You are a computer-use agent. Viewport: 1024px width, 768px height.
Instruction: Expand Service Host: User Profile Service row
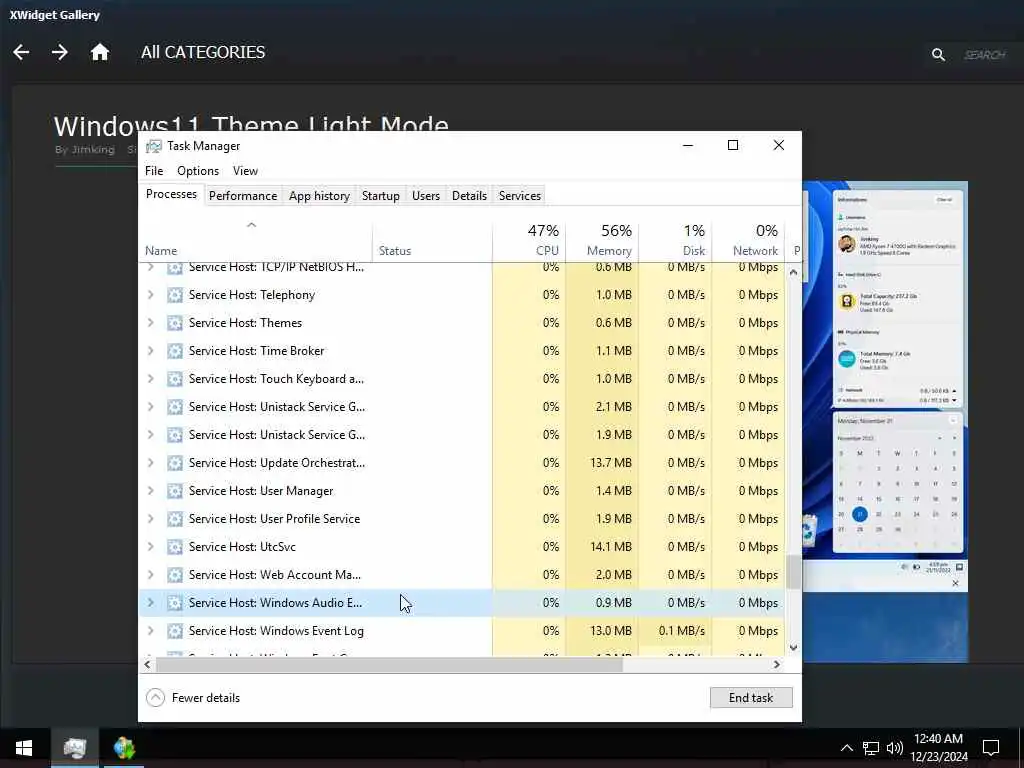[x=151, y=519]
